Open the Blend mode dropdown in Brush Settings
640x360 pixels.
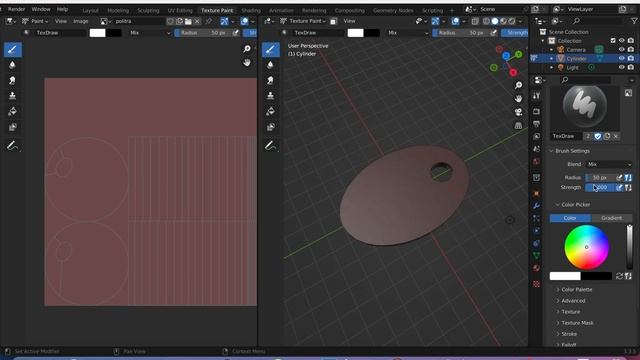(x=609, y=164)
